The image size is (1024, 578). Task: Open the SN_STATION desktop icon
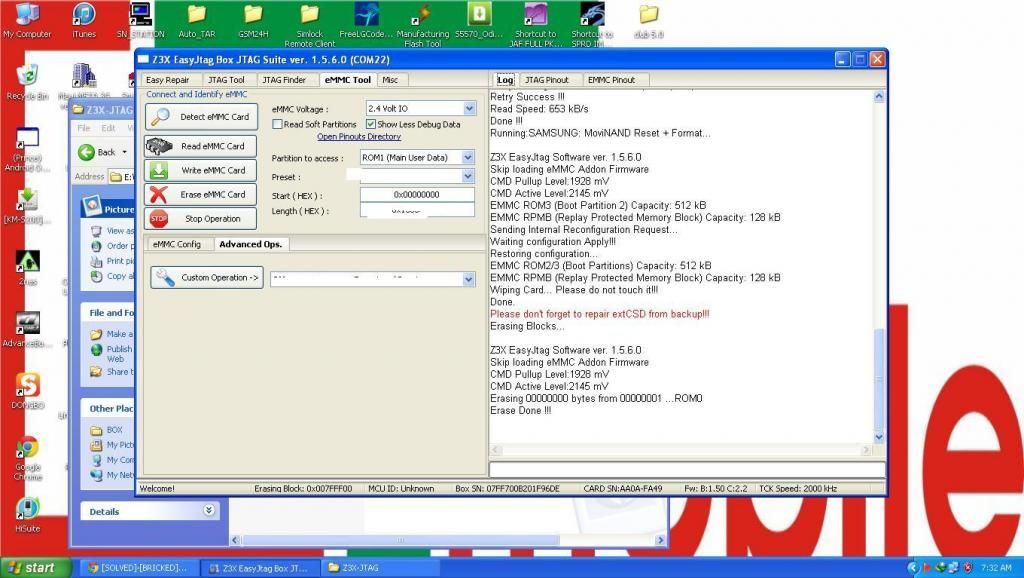pos(140,21)
